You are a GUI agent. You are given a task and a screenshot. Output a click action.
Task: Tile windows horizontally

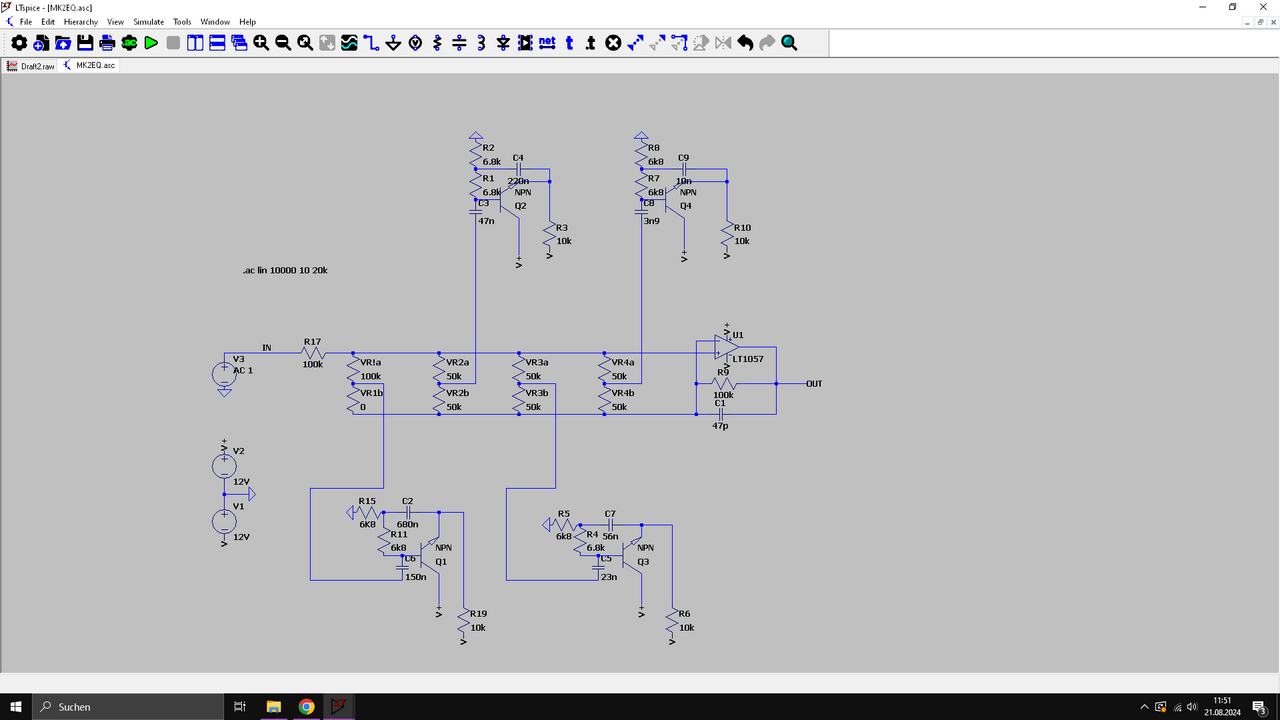tap(217, 43)
